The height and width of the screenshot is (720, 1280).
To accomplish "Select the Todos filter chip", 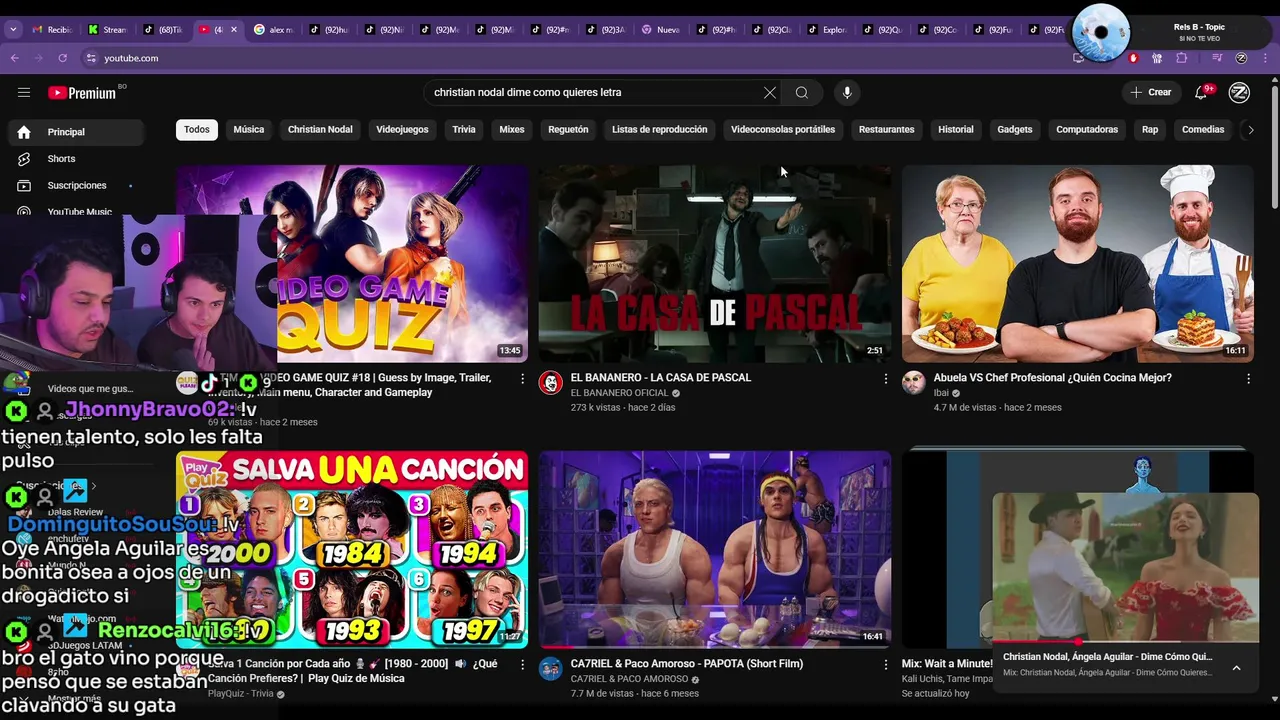I will pos(197,129).
